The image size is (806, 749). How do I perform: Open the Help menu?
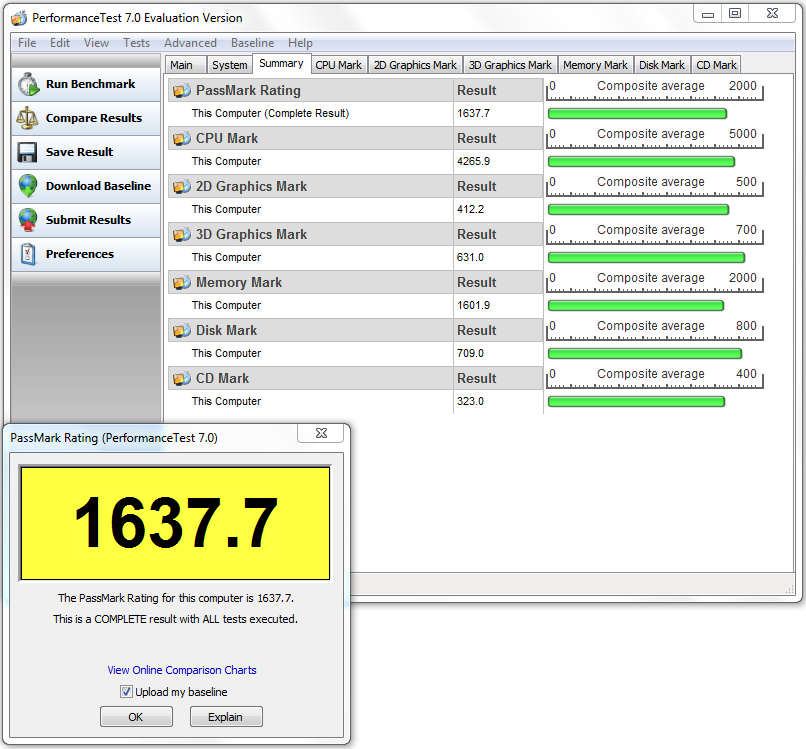pyautogui.click(x=300, y=43)
